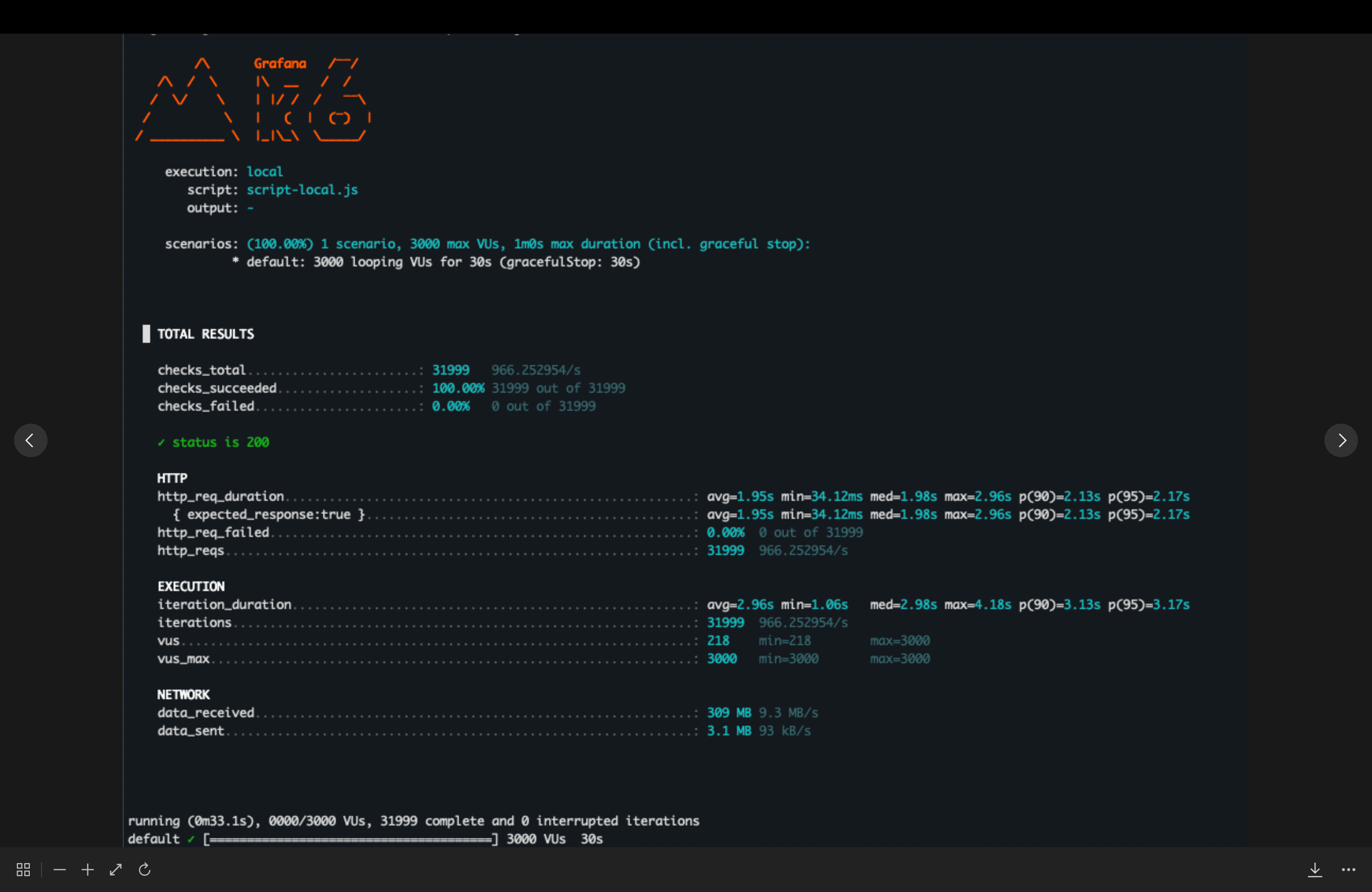This screenshot has height=892, width=1372.
Task: Click the 'default: 3000 looping VUs' line
Action: [x=436, y=262]
